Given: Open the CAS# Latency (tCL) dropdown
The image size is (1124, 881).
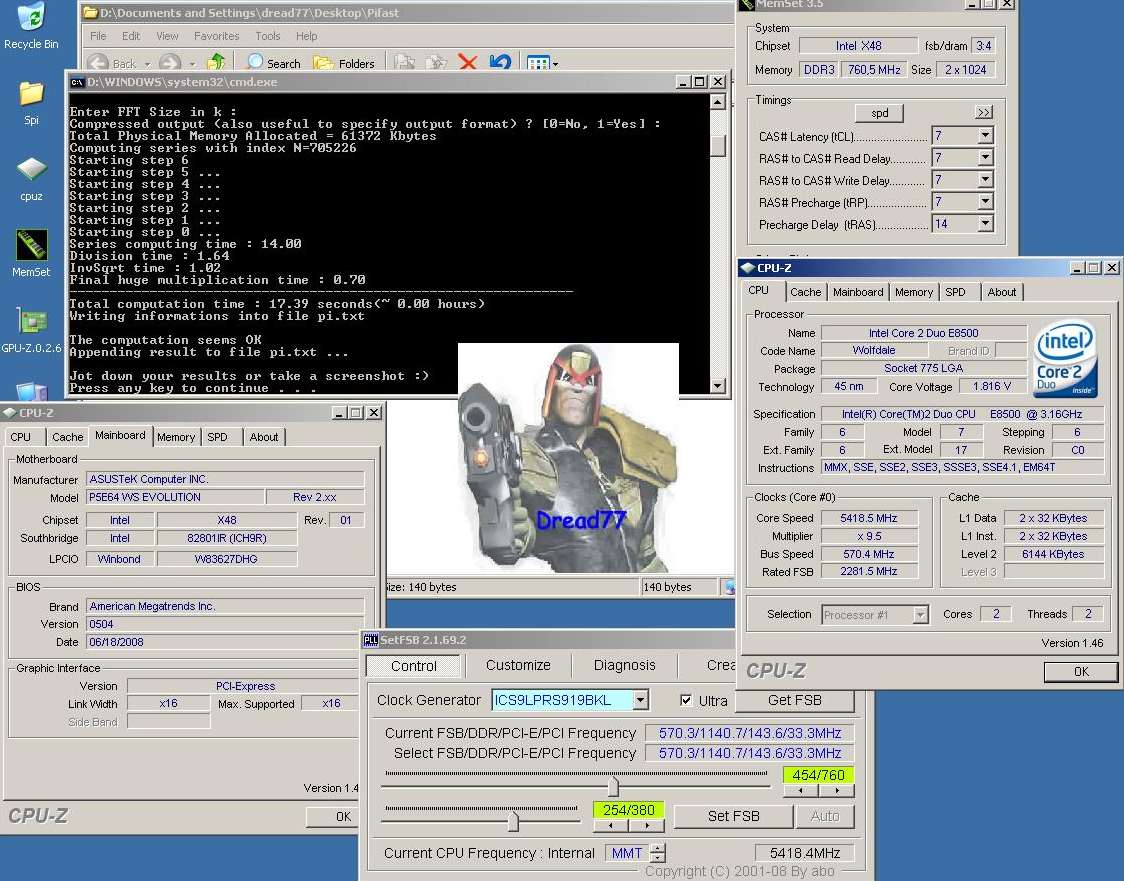Looking at the screenshot, I should (986, 135).
